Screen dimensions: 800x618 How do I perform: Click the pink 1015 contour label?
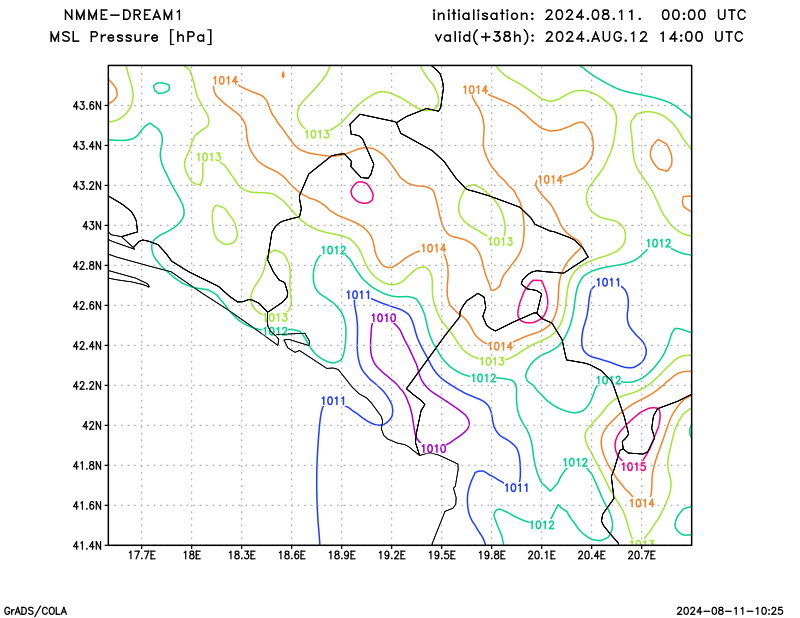pyautogui.click(x=633, y=467)
